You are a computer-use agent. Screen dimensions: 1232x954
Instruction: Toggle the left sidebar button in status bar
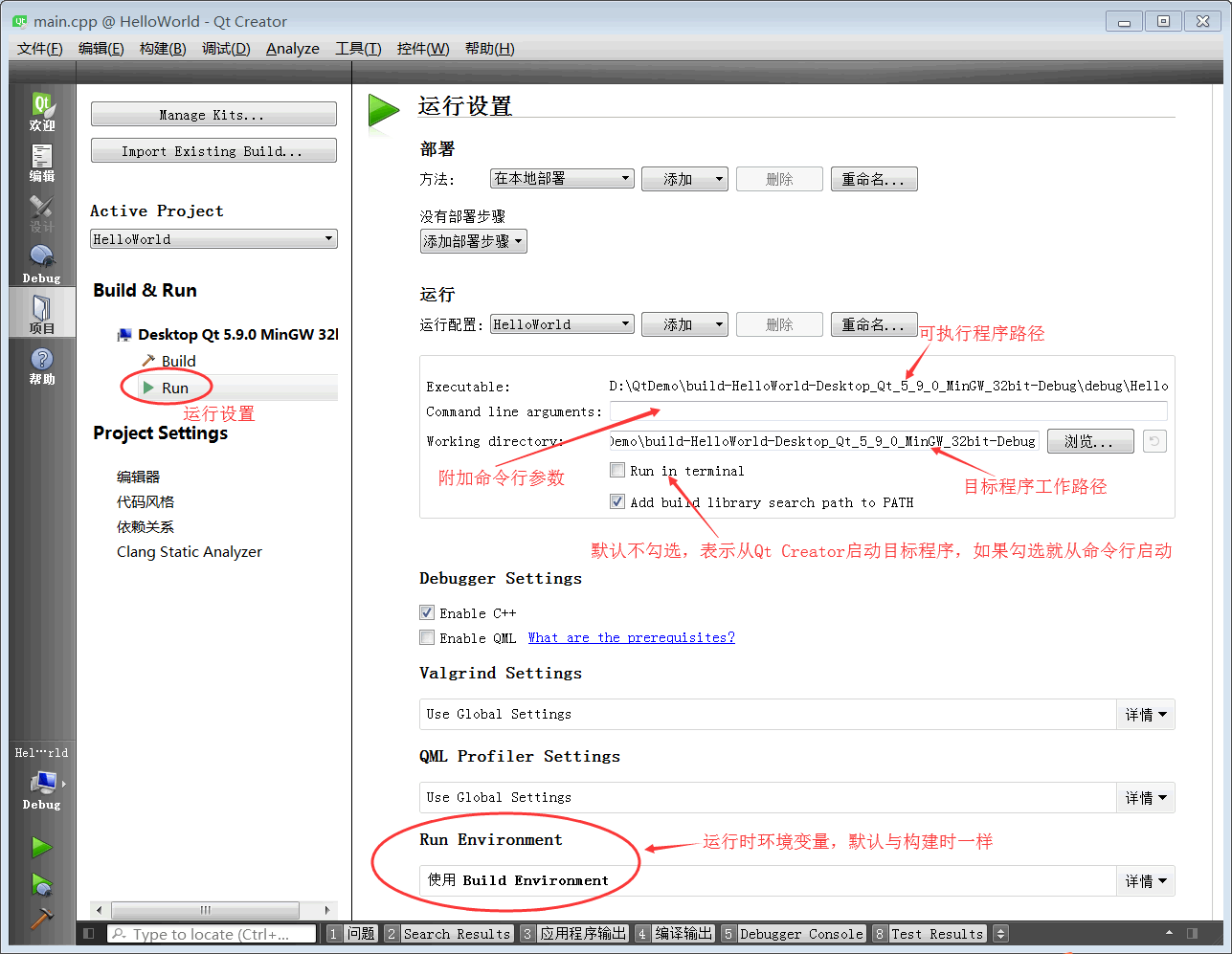[89, 934]
